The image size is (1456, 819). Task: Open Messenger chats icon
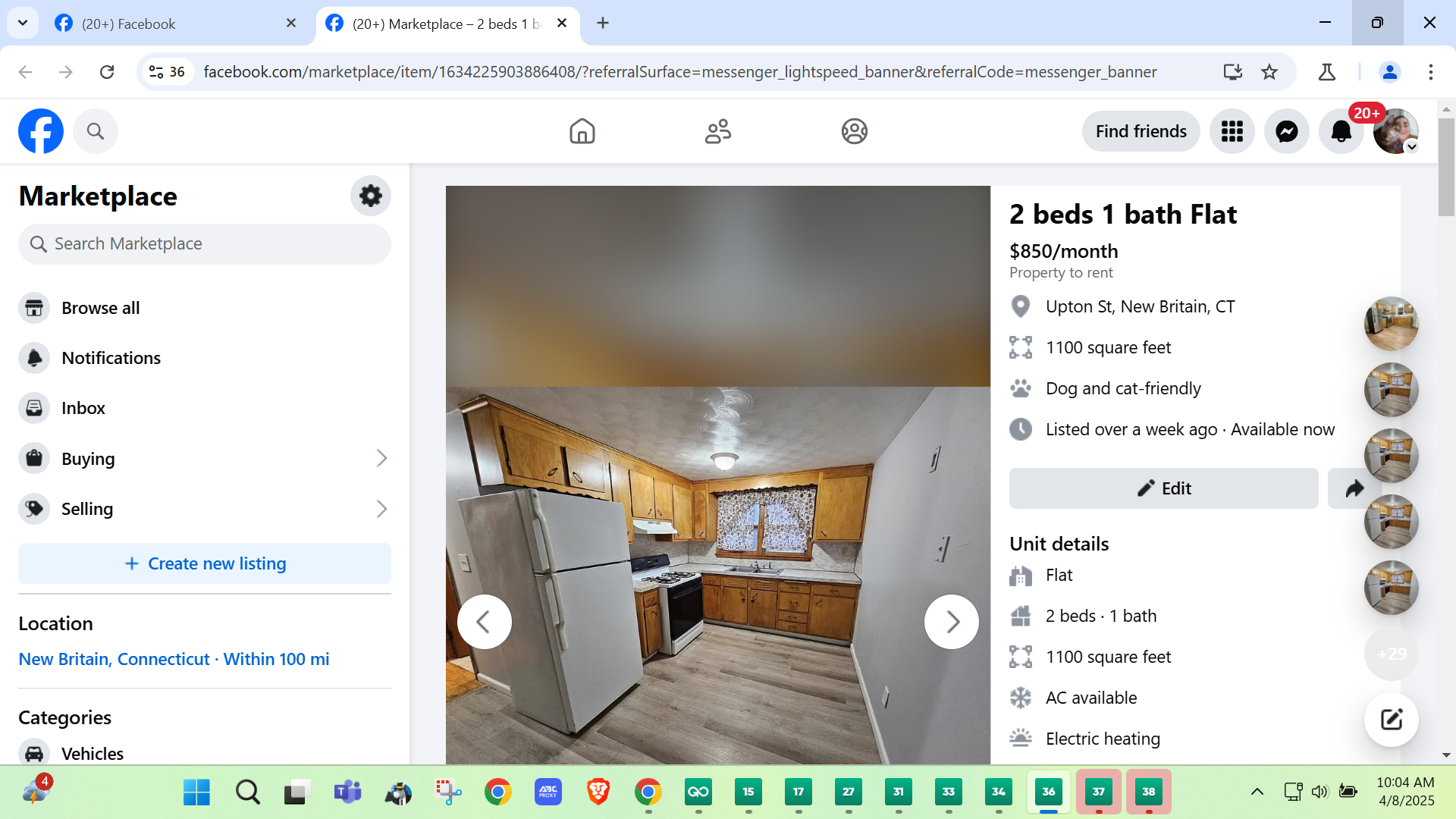[x=1286, y=131]
